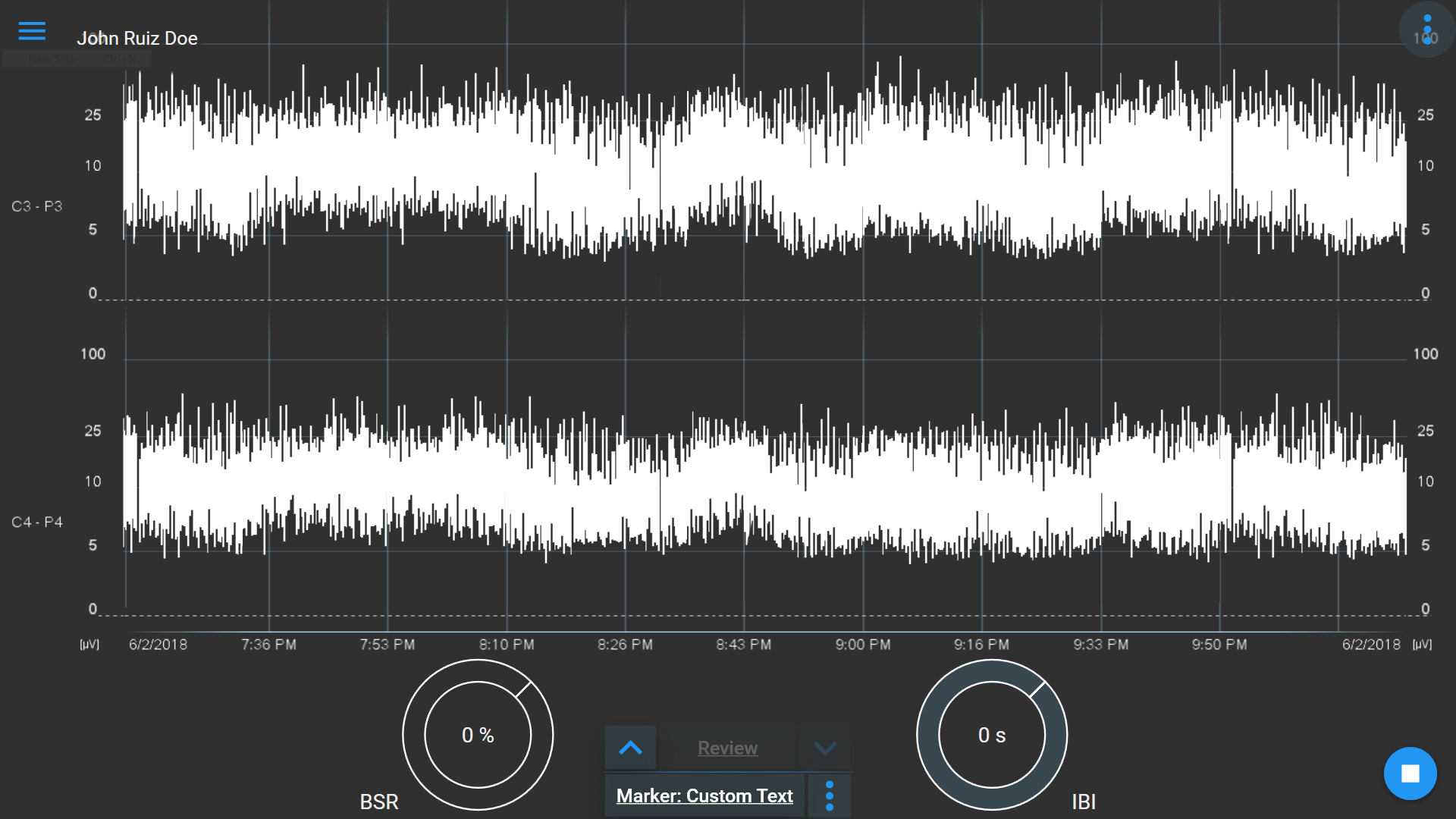Click the 7:36 PM time marker

tap(268, 645)
